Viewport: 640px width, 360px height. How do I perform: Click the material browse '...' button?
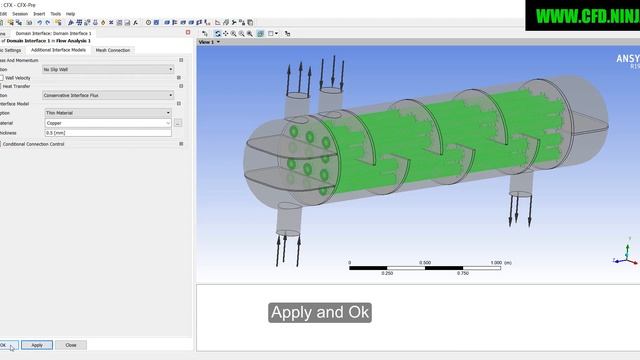point(178,123)
